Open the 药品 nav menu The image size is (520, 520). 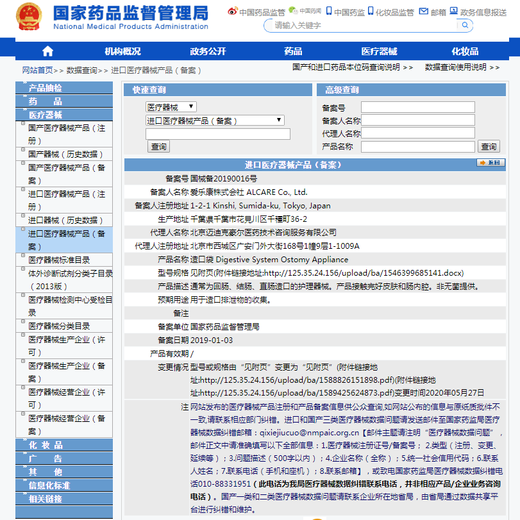tap(293, 51)
